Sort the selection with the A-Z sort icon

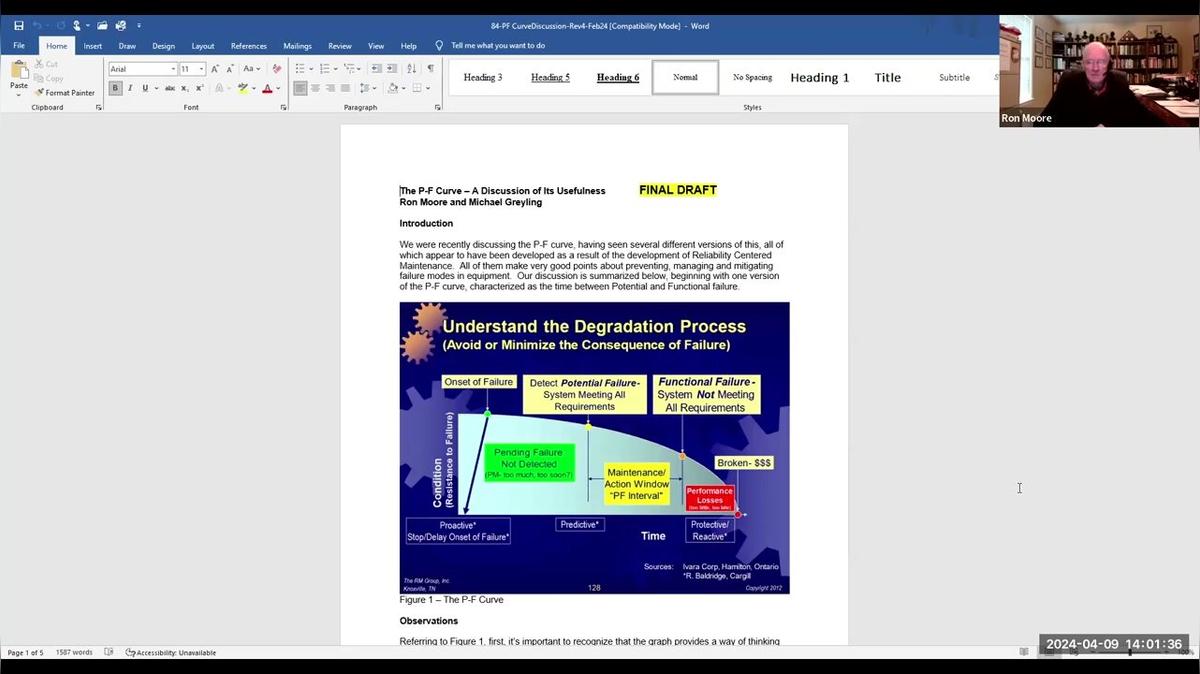point(411,69)
